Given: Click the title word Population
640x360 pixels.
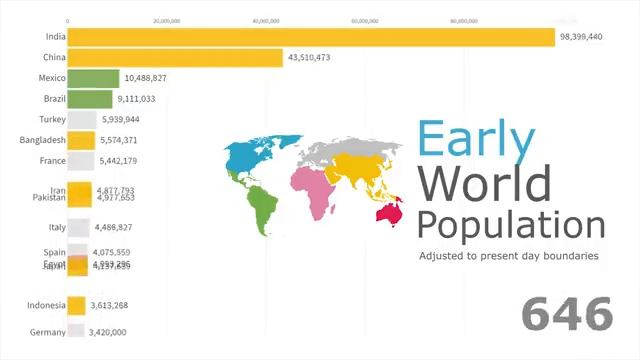Looking at the screenshot, I should [511, 227].
